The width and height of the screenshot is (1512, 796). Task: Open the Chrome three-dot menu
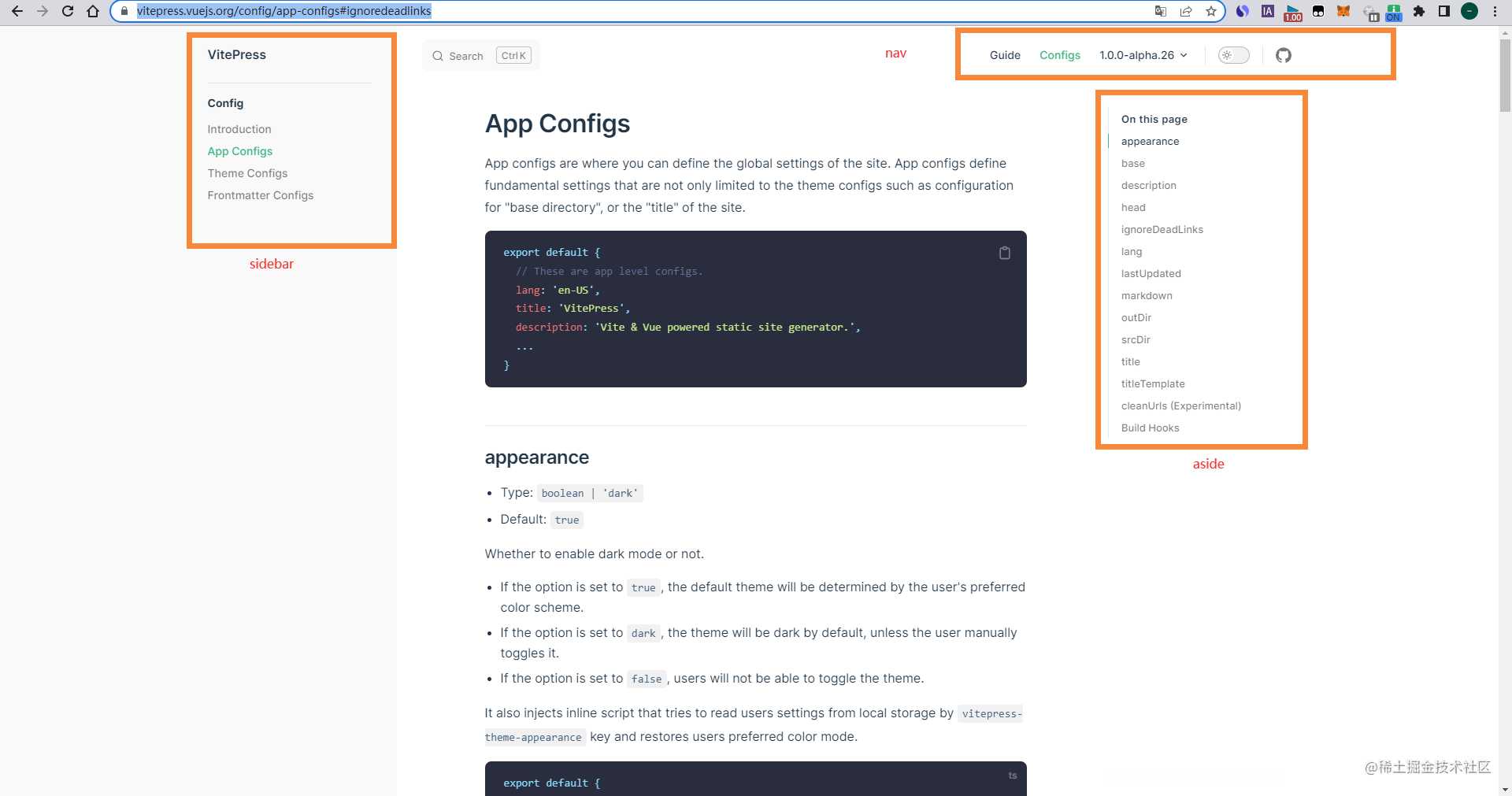click(1495, 11)
